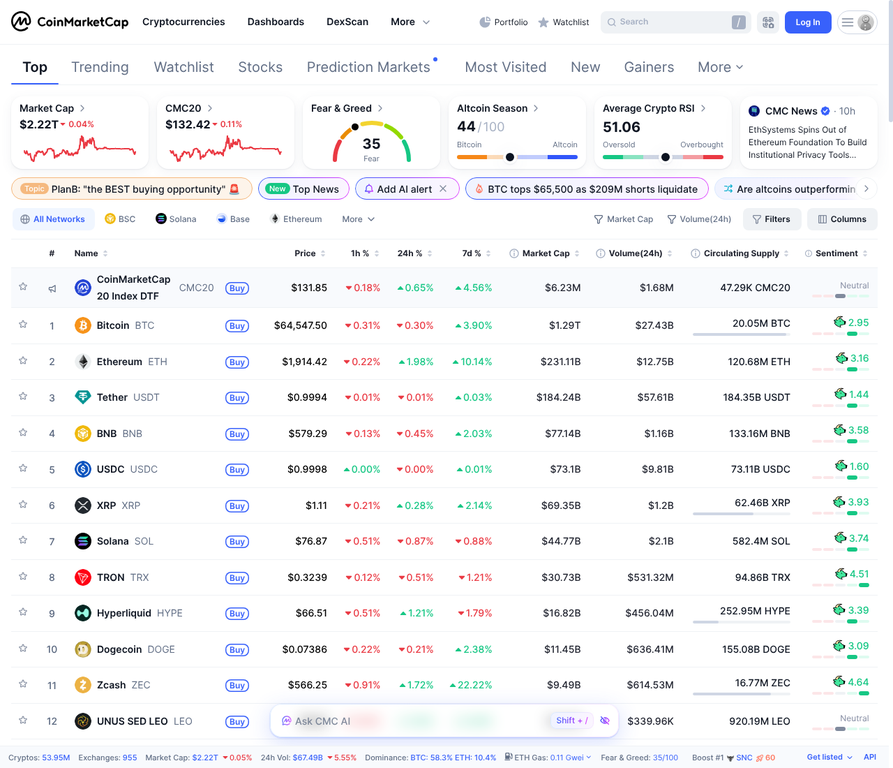
Task: Open the Columns button
Action: tap(842, 219)
